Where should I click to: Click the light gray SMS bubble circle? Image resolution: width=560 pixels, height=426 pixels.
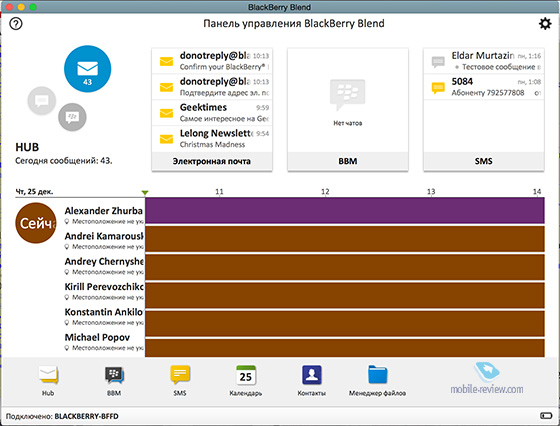[42, 101]
